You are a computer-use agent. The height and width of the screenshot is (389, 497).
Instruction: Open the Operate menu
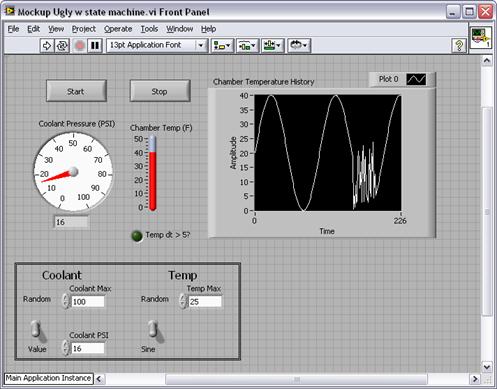118,29
